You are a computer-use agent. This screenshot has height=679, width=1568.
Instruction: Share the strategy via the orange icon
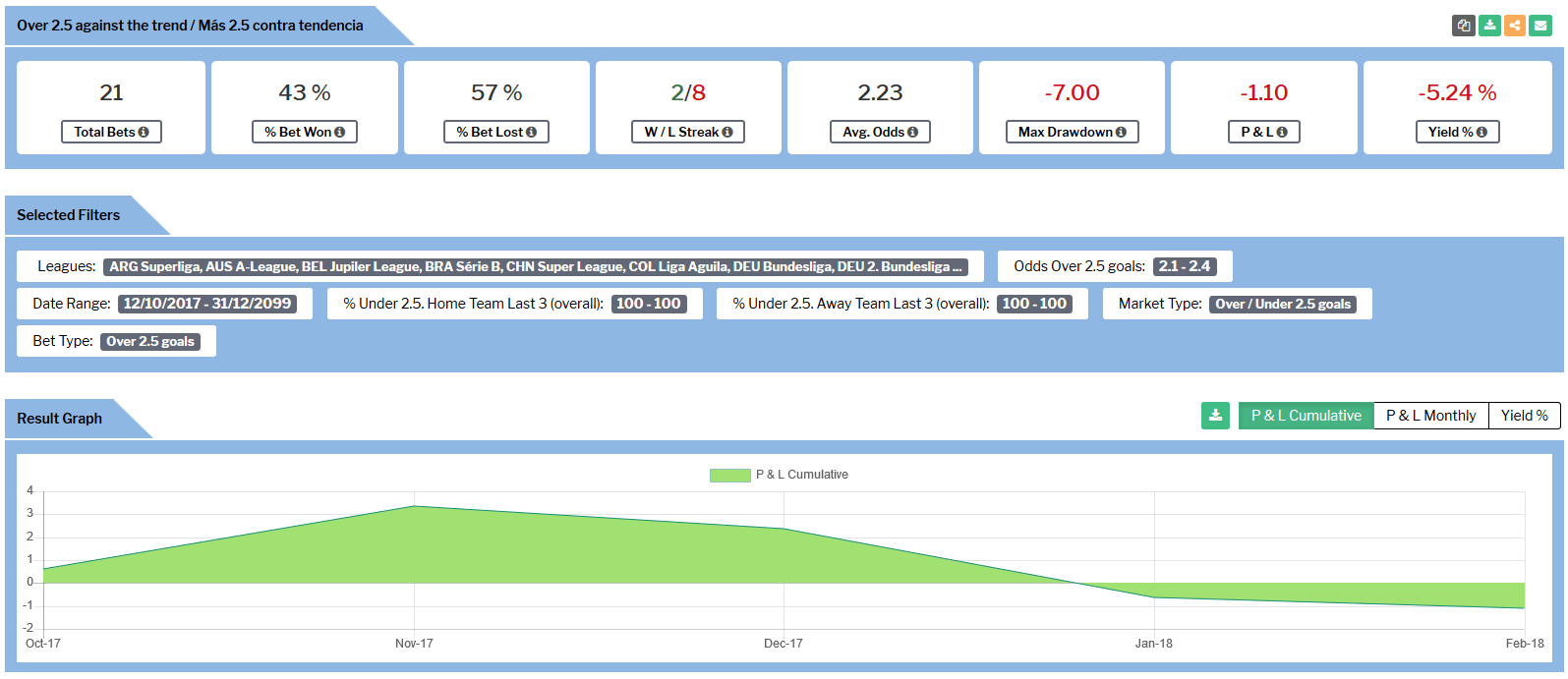[1515, 26]
